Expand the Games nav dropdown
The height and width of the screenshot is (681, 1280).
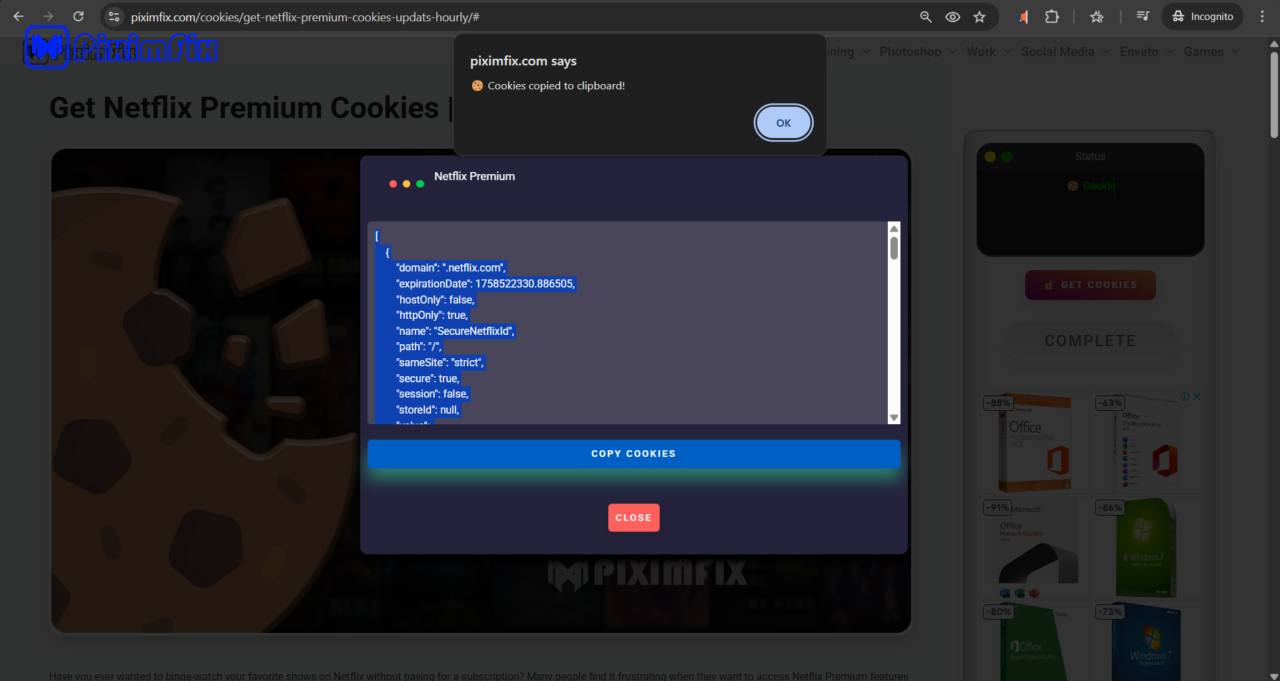[x=1211, y=52]
